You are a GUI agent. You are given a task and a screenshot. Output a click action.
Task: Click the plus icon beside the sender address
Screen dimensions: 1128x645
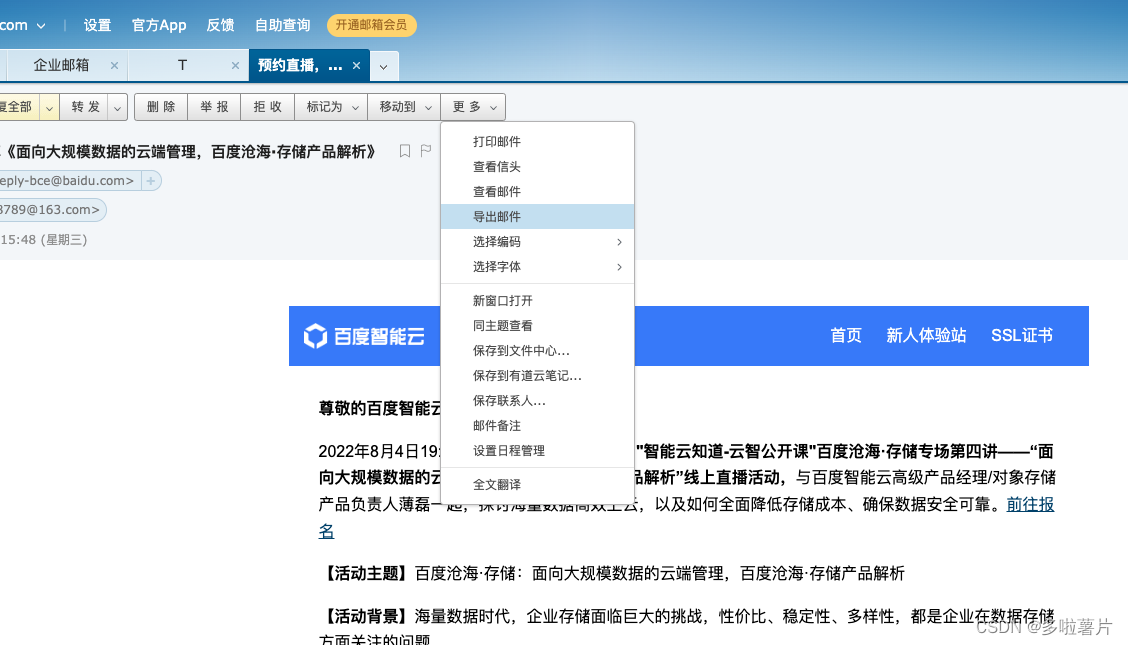pyautogui.click(x=150, y=180)
